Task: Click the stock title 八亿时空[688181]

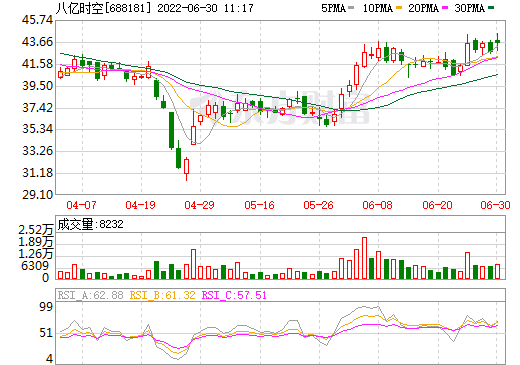Action: coord(104,8)
